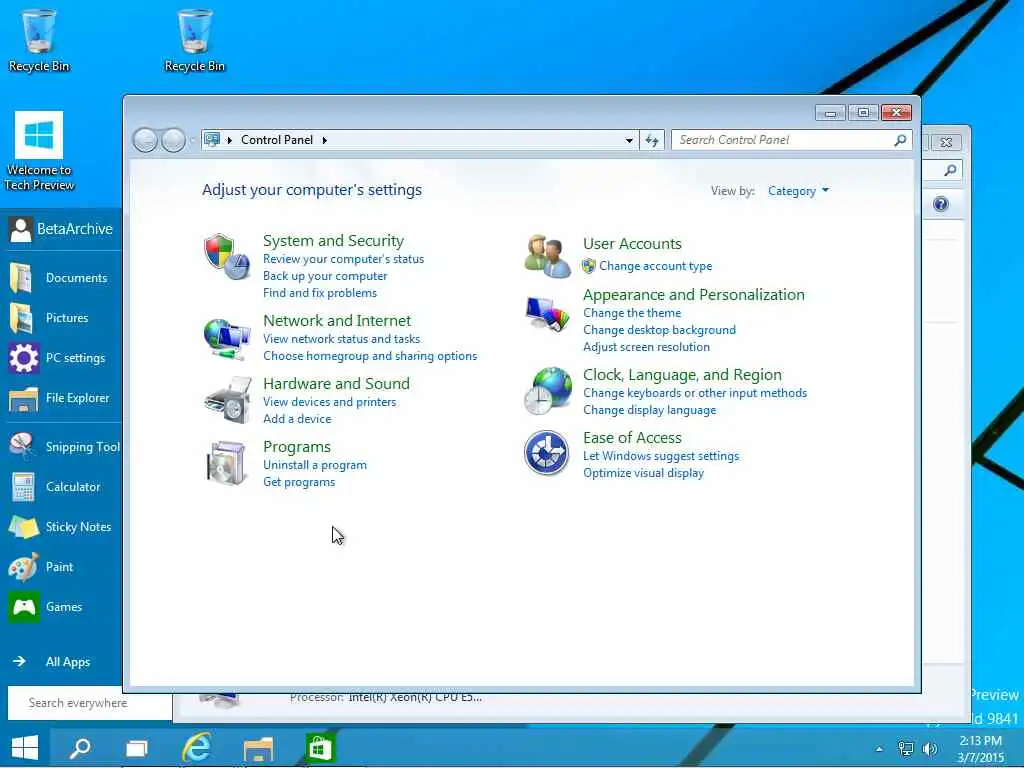Click Change desktop background

coord(660,330)
